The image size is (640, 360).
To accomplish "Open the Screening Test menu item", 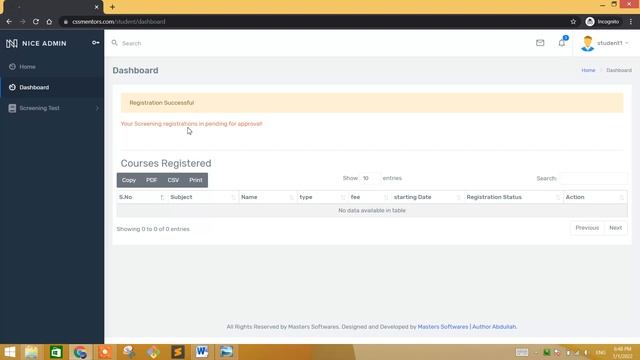I will point(40,108).
